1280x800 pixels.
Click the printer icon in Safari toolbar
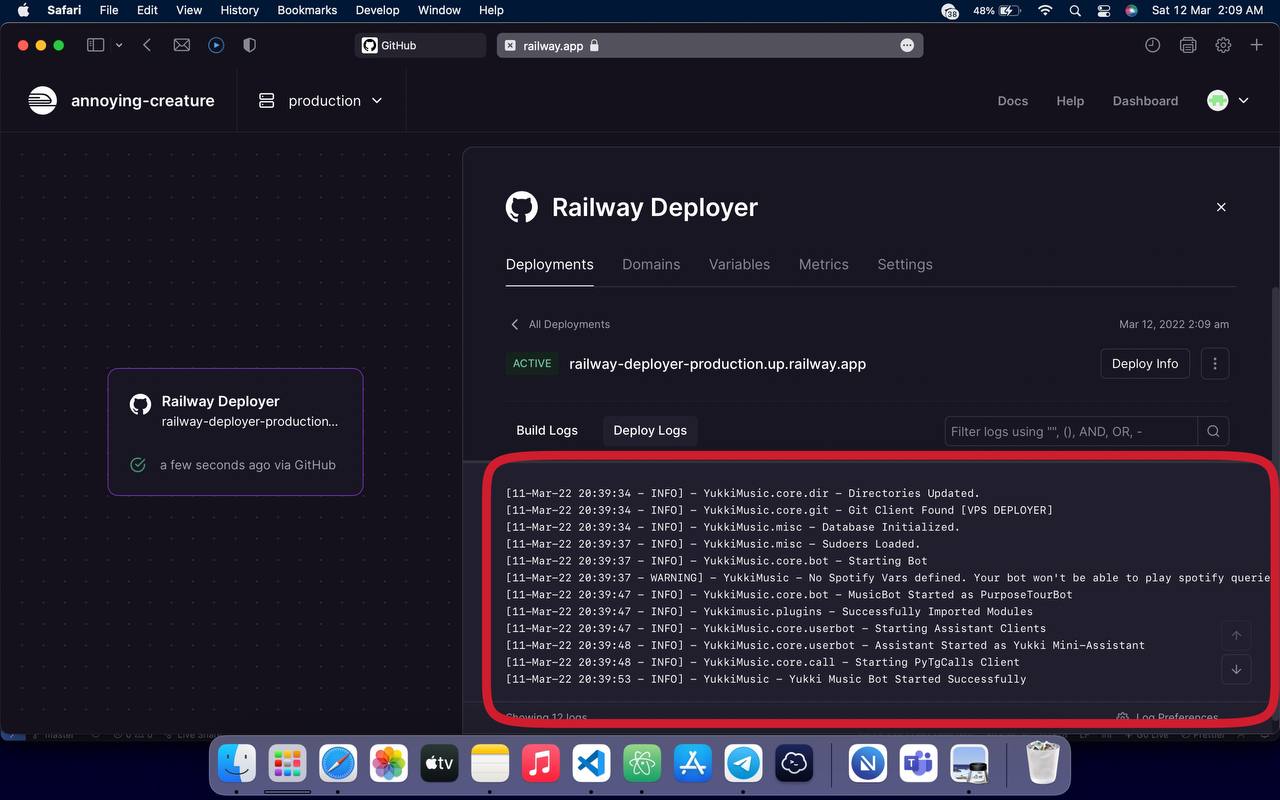coord(1188,45)
